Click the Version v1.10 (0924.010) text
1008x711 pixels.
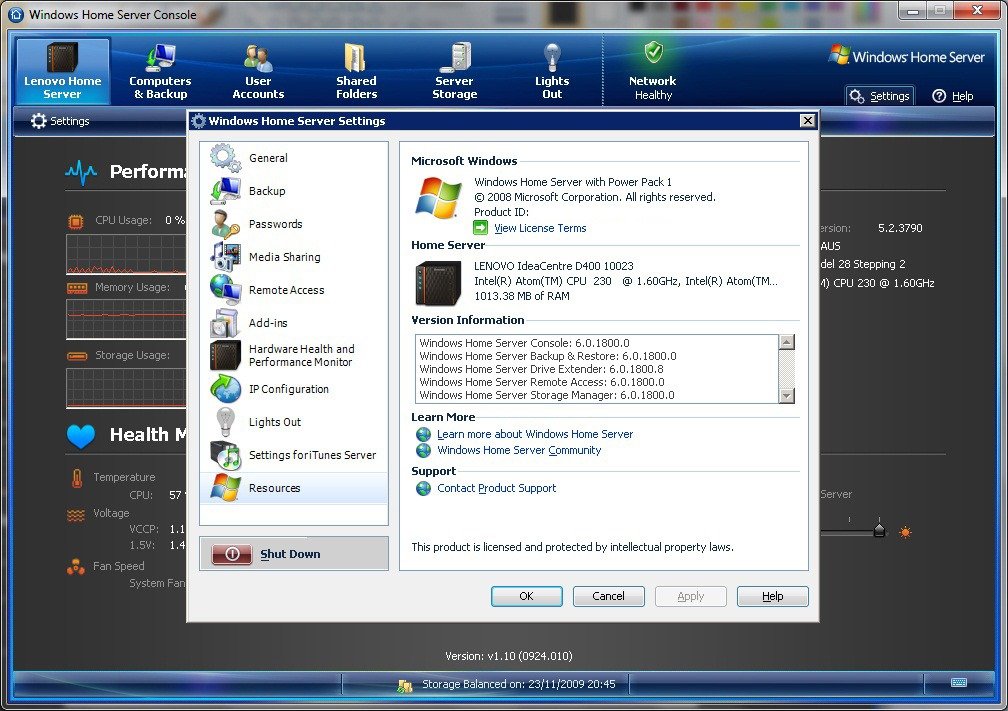coord(508,656)
